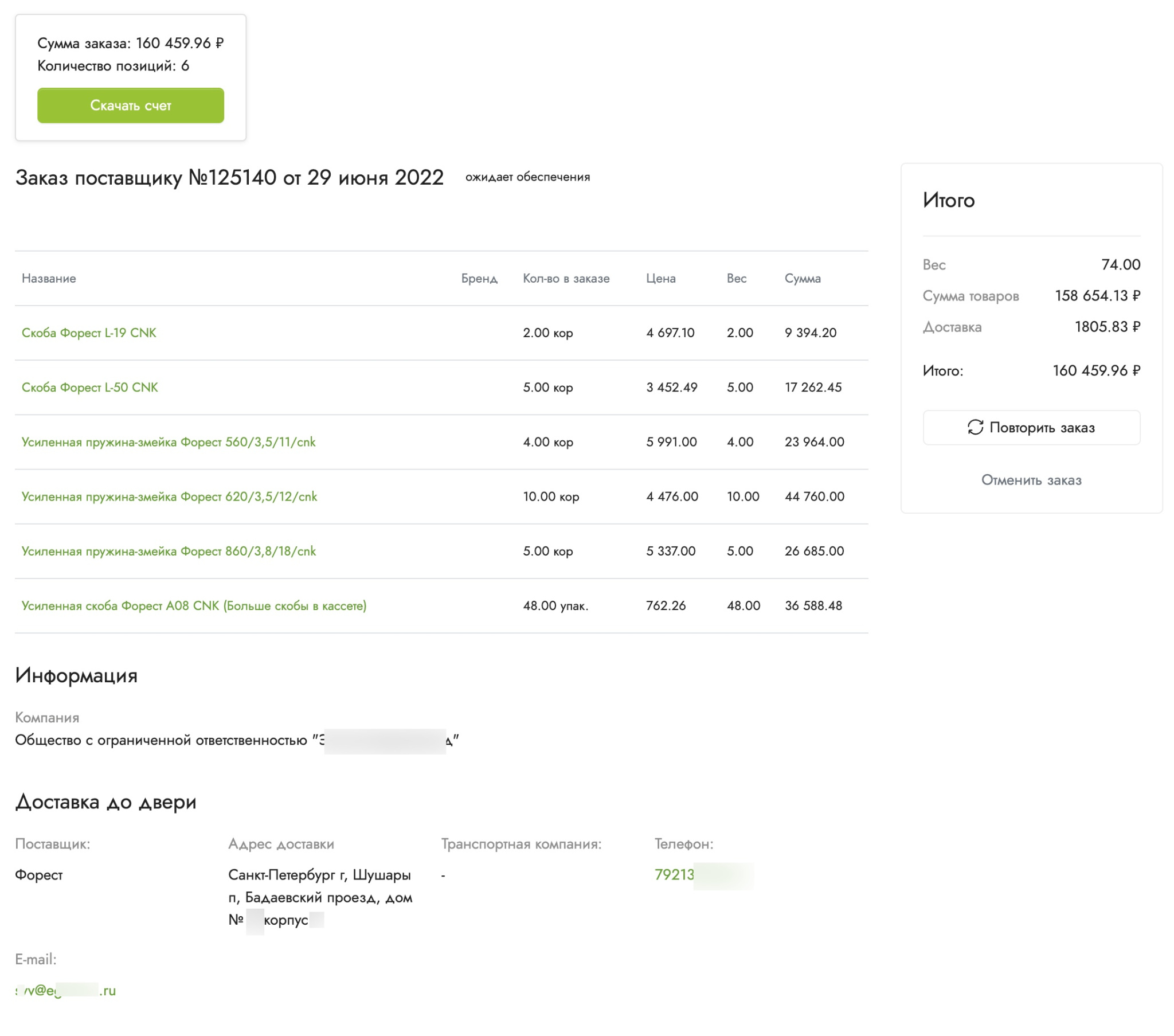Viewport: 1174px width, 1036px height.
Task: Click the Информация section heading
Action: point(76,676)
